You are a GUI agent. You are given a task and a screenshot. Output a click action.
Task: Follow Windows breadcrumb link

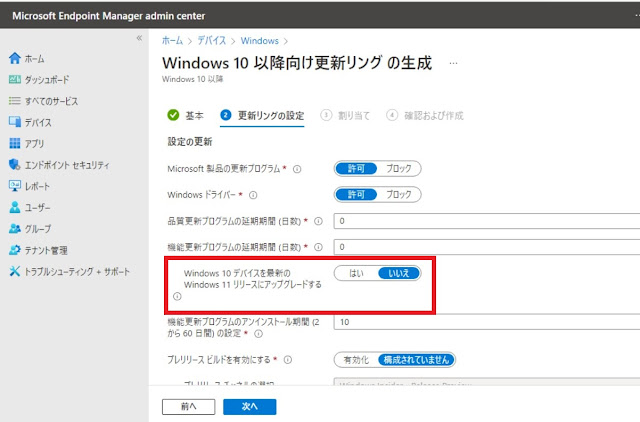click(x=260, y=40)
